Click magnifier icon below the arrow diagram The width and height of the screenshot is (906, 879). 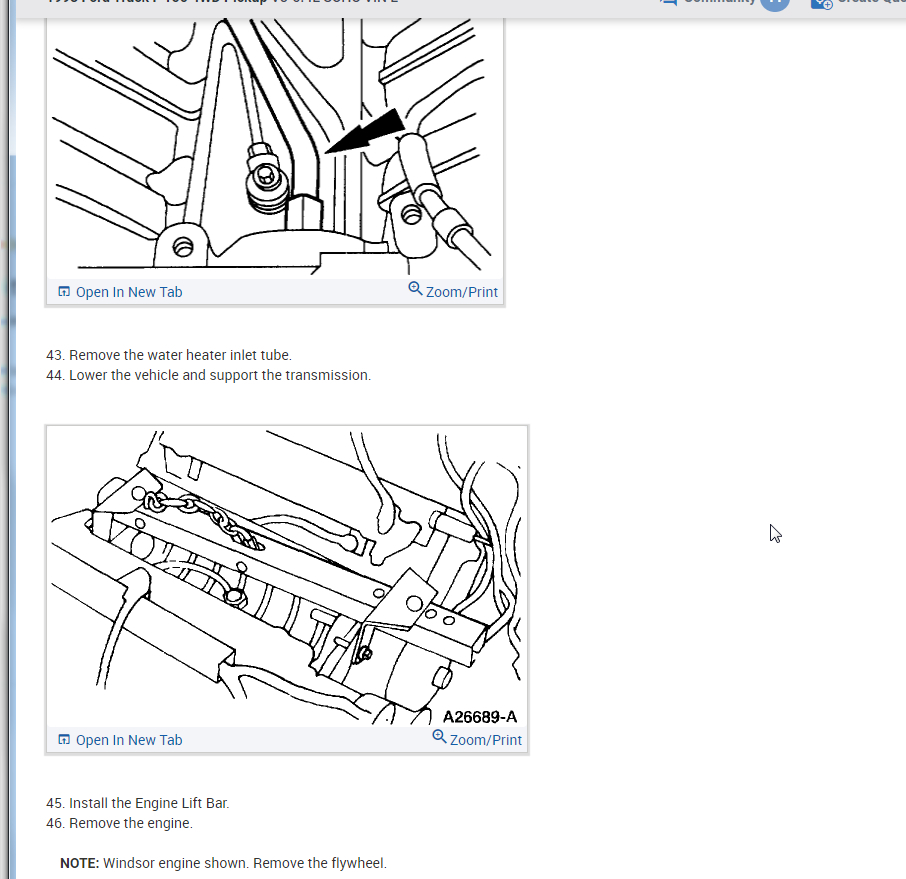pos(415,288)
